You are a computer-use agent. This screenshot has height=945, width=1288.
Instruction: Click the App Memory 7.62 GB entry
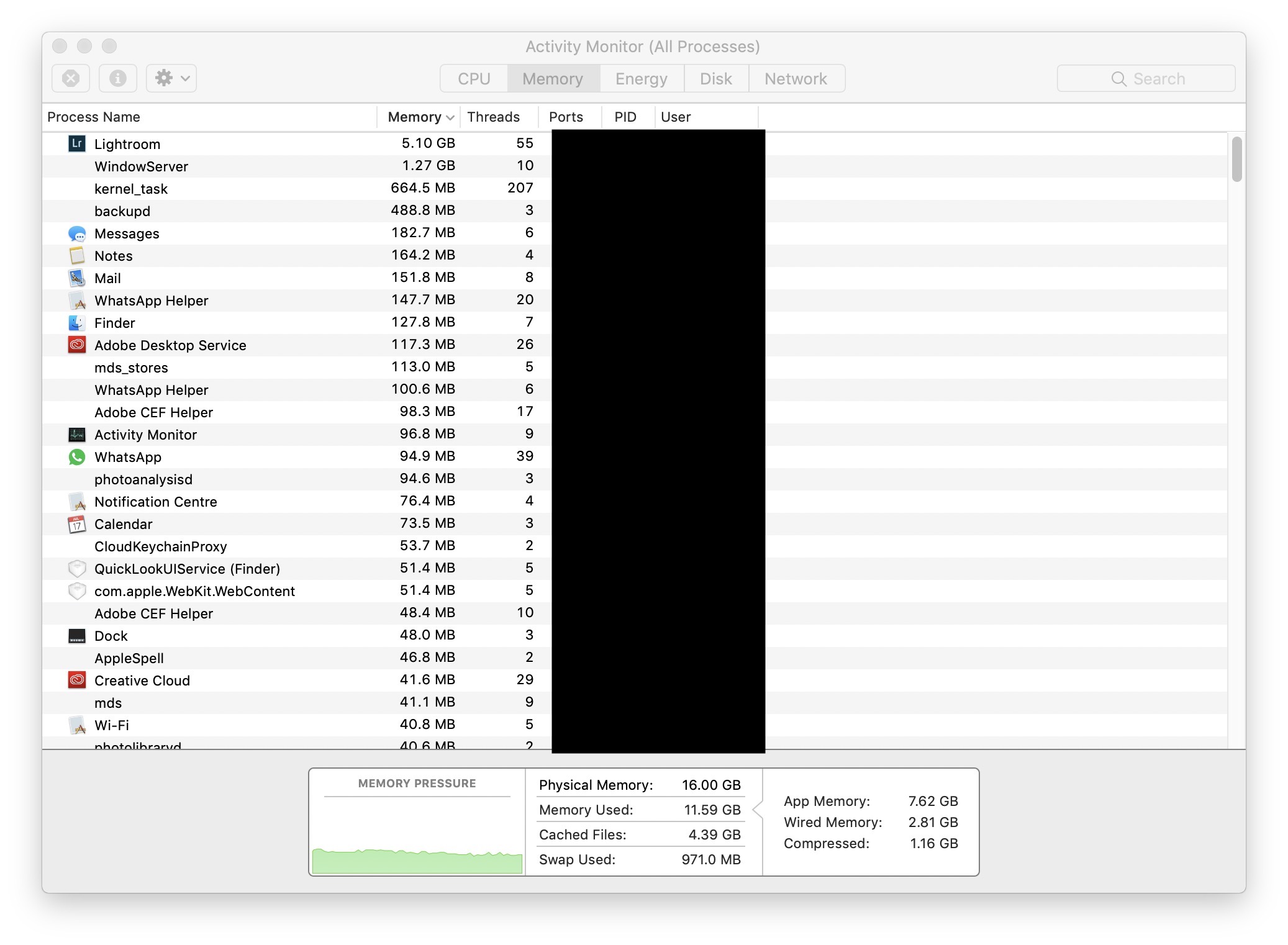coord(871,801)
